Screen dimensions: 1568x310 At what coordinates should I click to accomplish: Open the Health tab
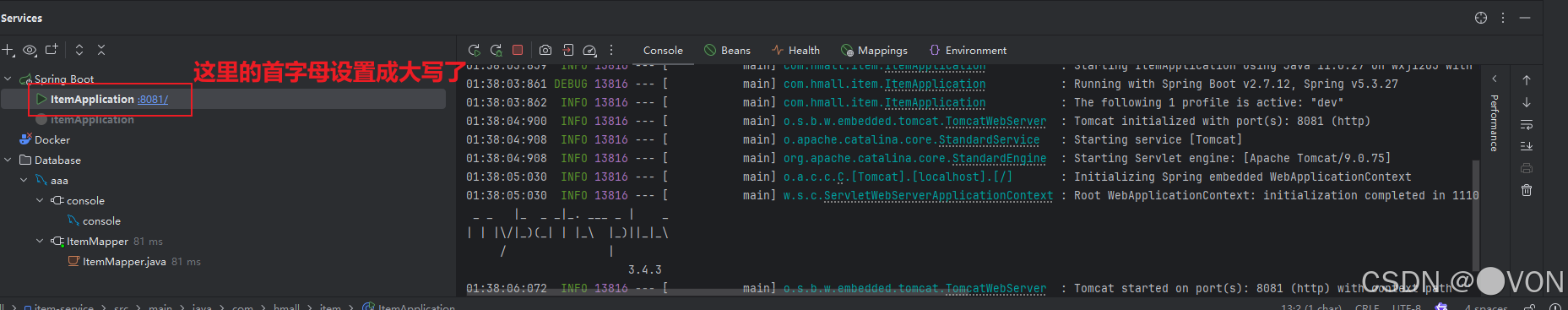(795, 51)
